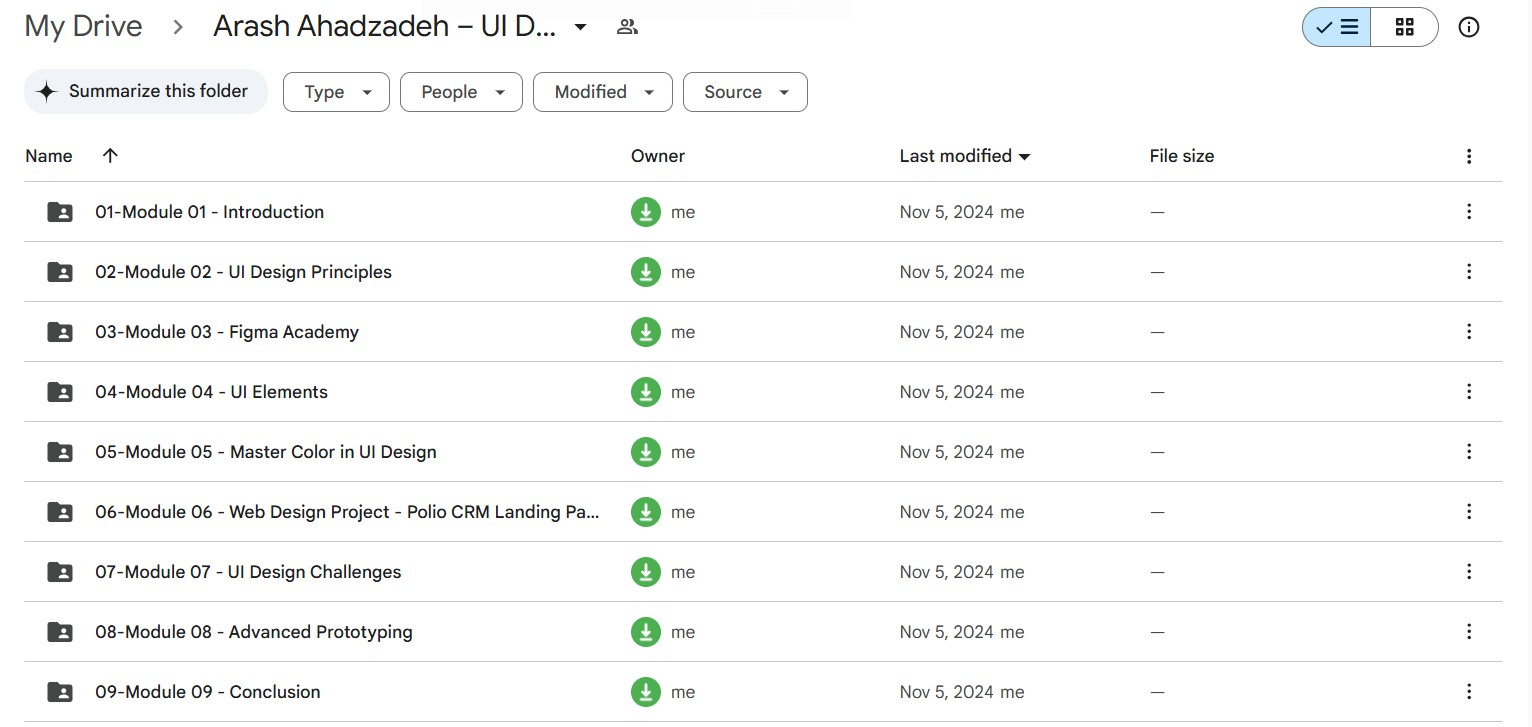
Task: Click Summarize this folder button
Action: click(x=146, y=91)
